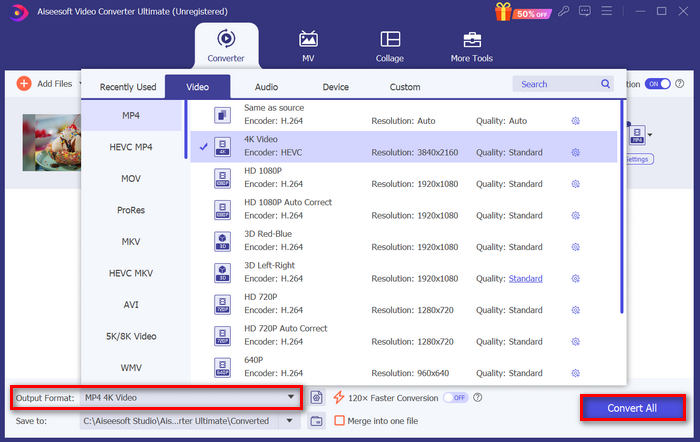This screenshot has width=700, height=442.
Task: Switch to the MV tab
Action: pos(308,46)
